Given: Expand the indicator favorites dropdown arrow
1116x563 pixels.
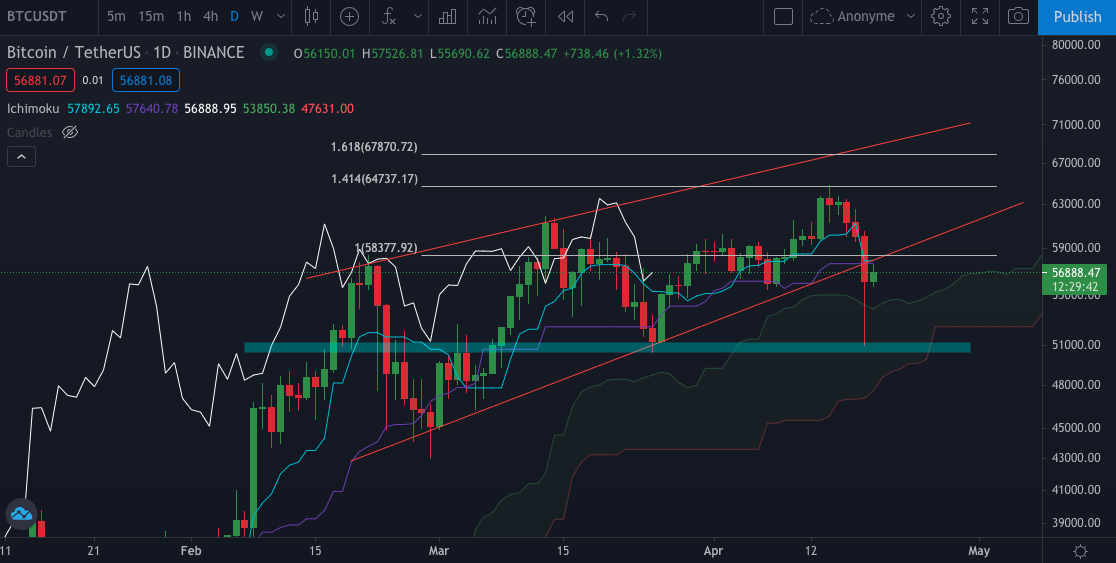Looking at the screenshot, I should tap(418, 16).
